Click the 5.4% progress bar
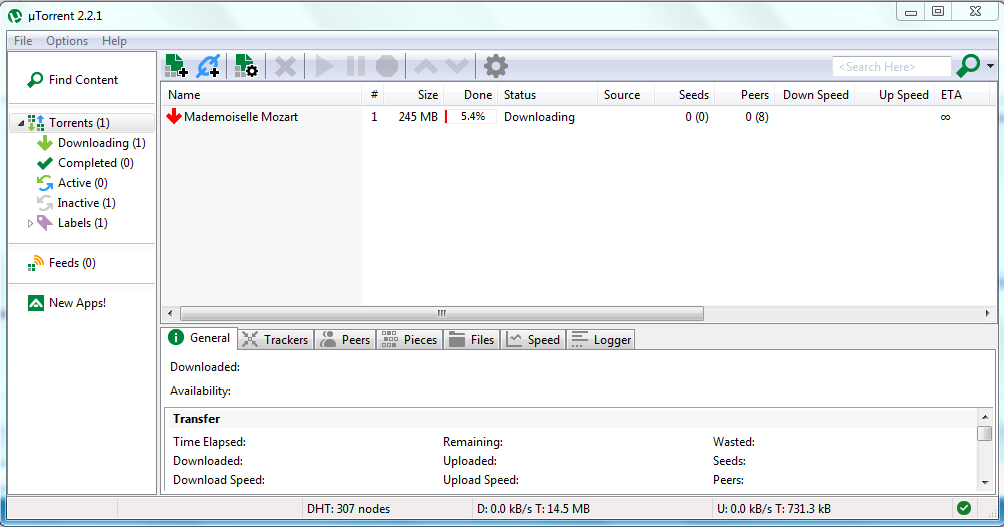Viewport: 1004px width, 527px height. [x=471, y=117]
